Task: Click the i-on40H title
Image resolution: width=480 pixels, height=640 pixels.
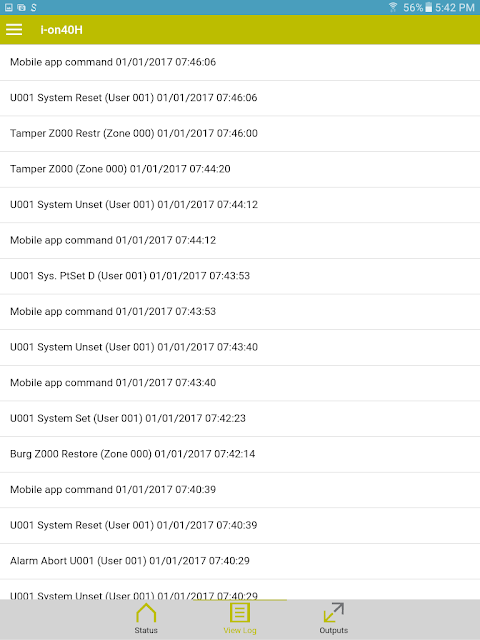Action: pyautogui.click(x=61, y=30)
